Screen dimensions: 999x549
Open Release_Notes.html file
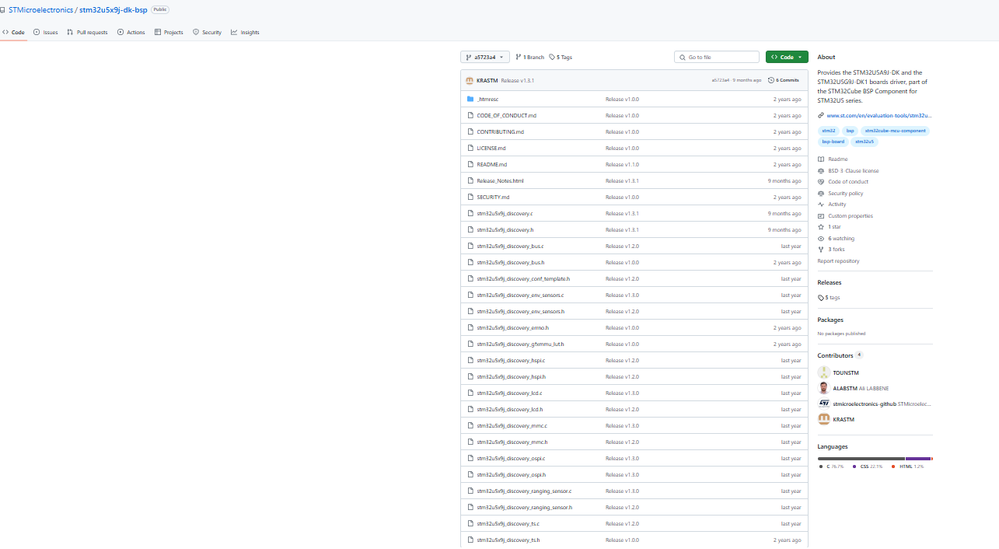point(500,181)
